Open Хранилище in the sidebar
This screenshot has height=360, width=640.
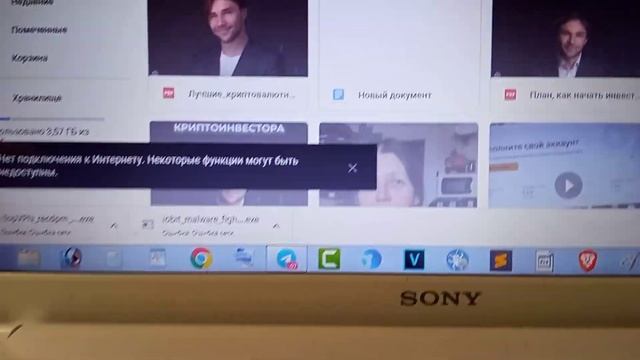[36, 98]
